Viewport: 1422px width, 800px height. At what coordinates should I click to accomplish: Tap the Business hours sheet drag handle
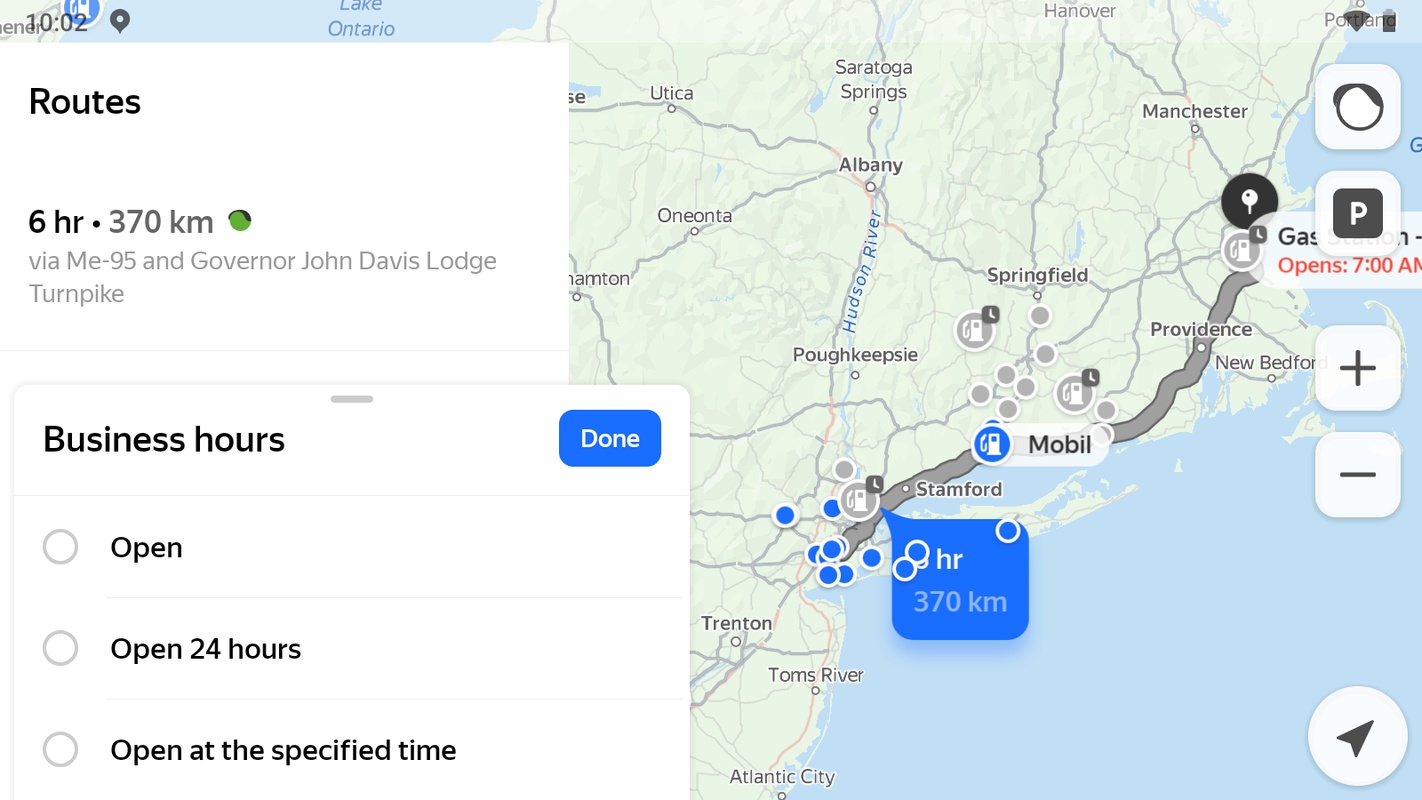(351, 399)
